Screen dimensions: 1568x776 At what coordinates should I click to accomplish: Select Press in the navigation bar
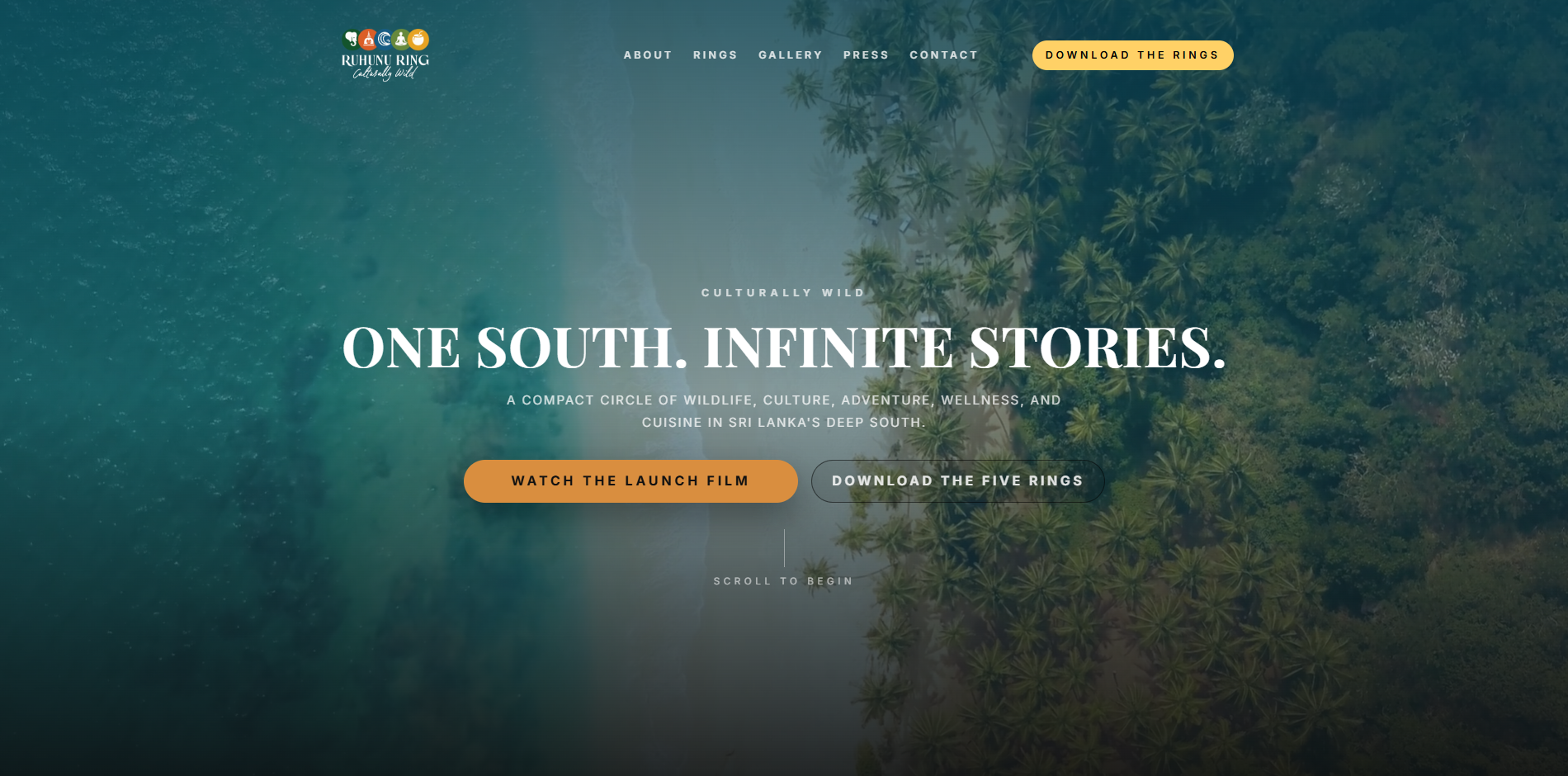(867, 55)
